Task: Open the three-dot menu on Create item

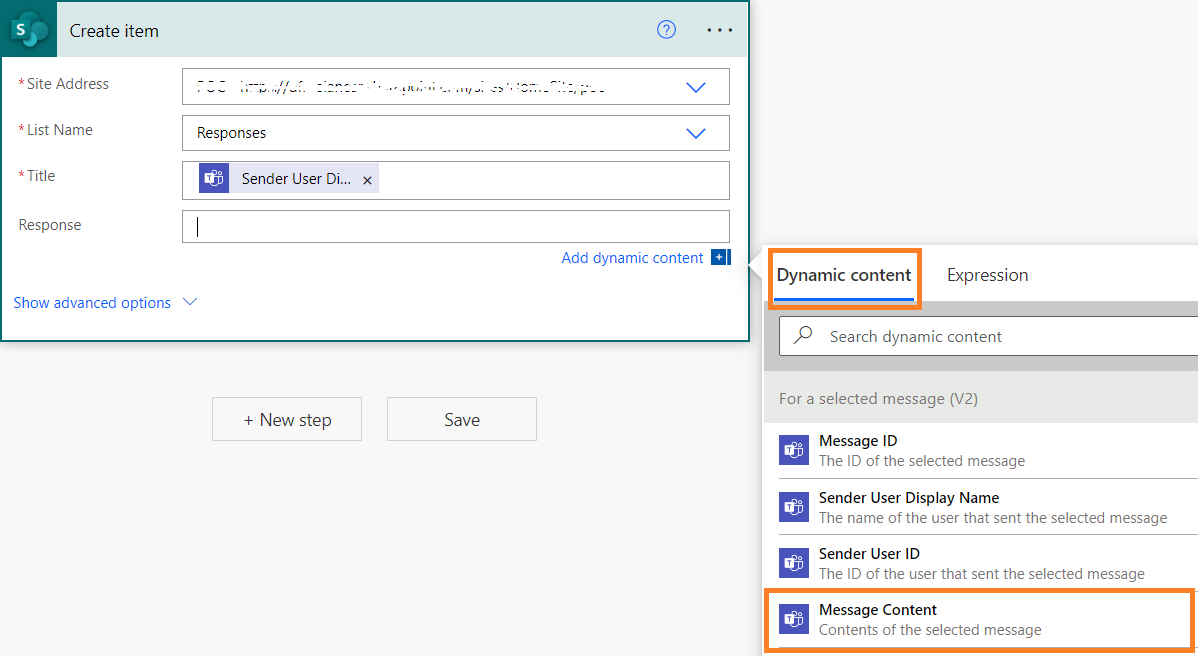Action: (719, 30)
